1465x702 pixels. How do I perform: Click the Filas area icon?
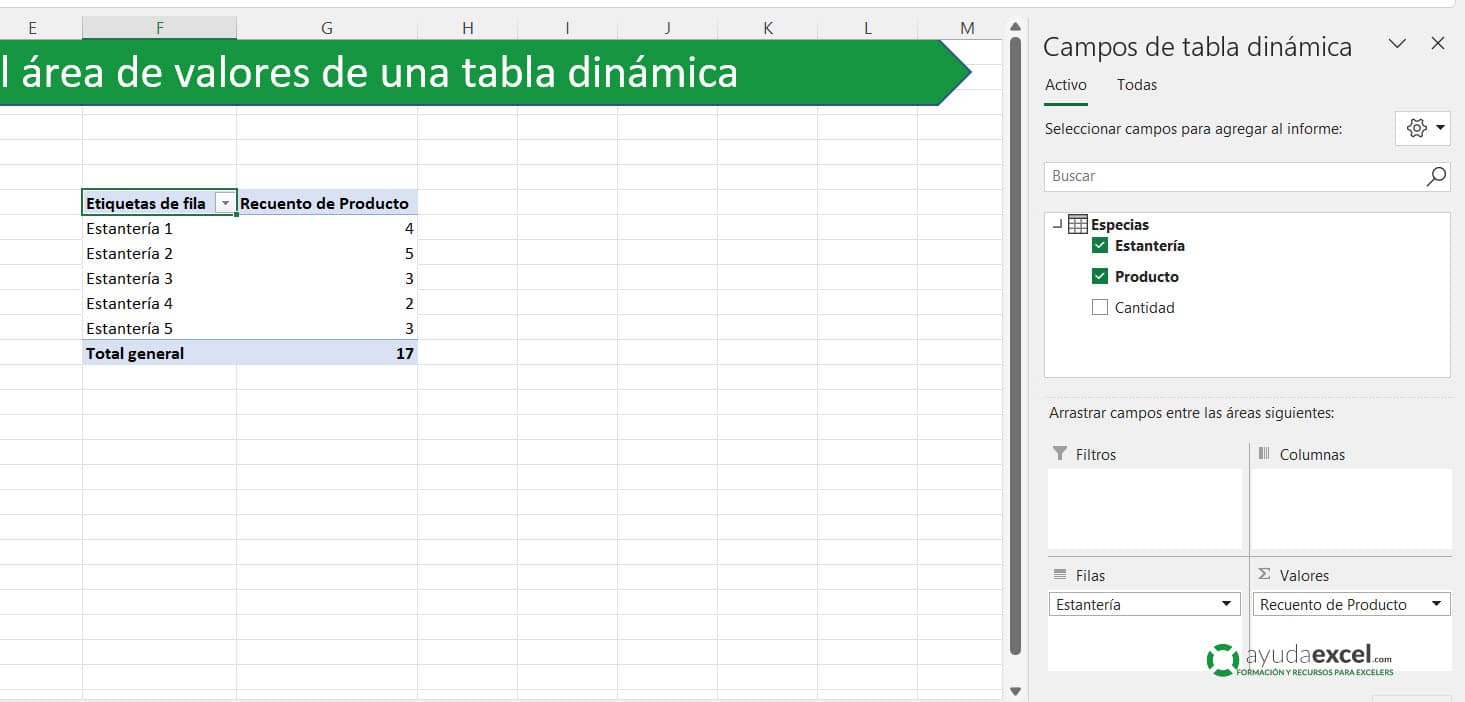tap(1060, 575)
